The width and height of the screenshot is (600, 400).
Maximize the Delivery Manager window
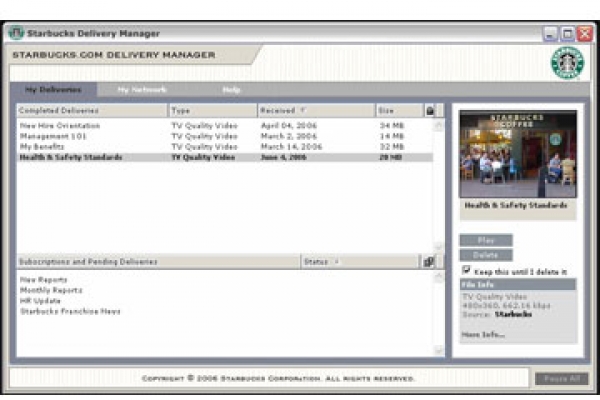567,34
